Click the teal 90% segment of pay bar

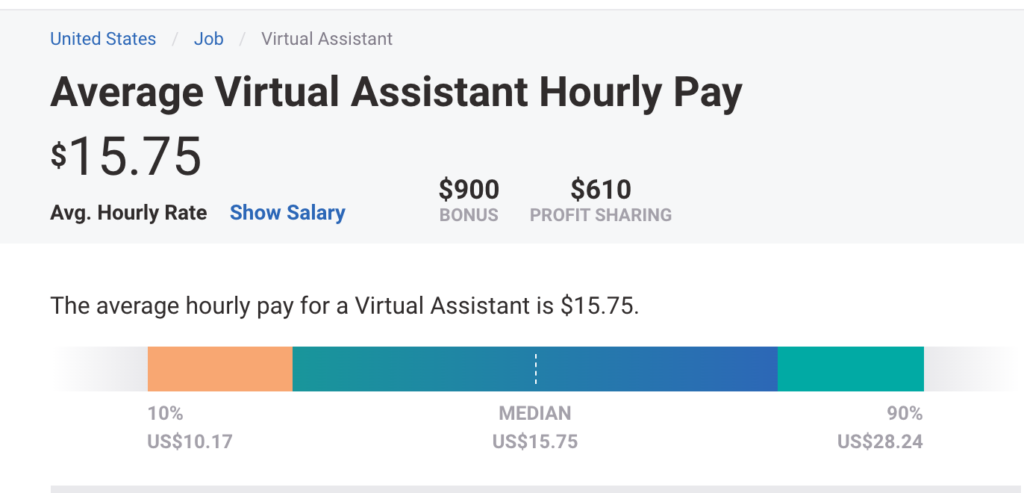850,369
